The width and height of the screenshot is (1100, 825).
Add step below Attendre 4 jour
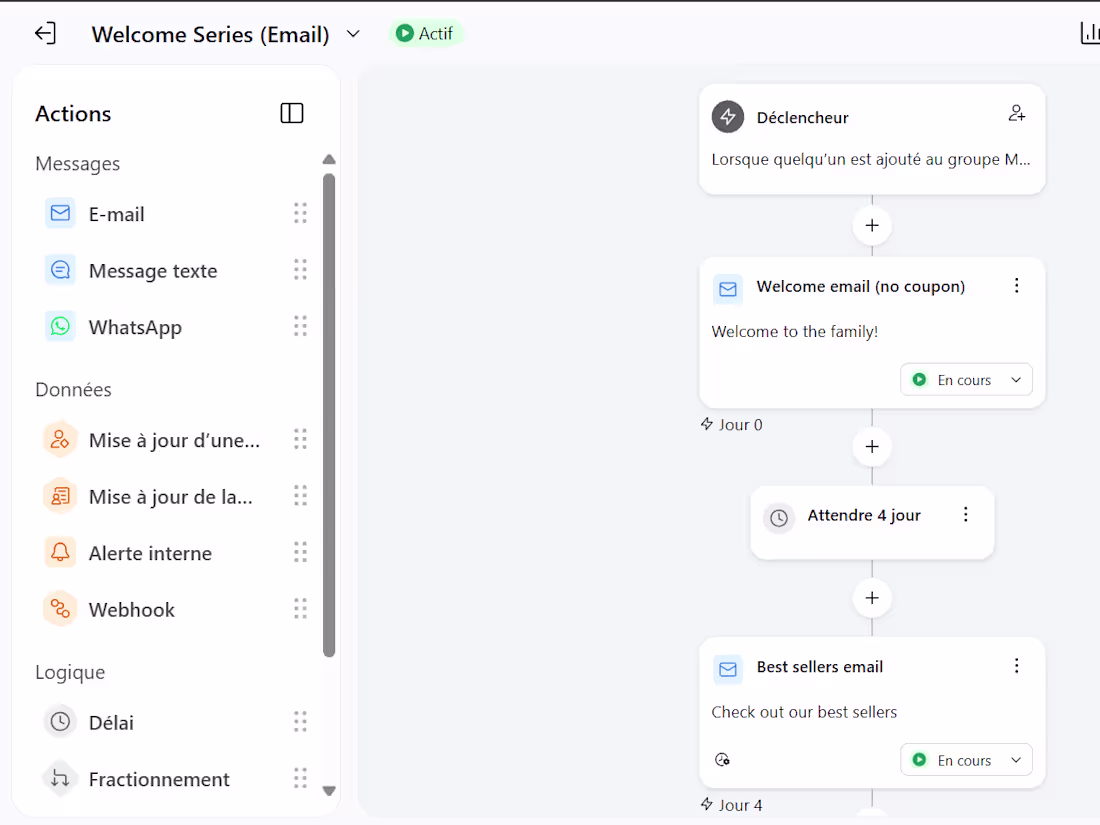click(x=872, y=598)
